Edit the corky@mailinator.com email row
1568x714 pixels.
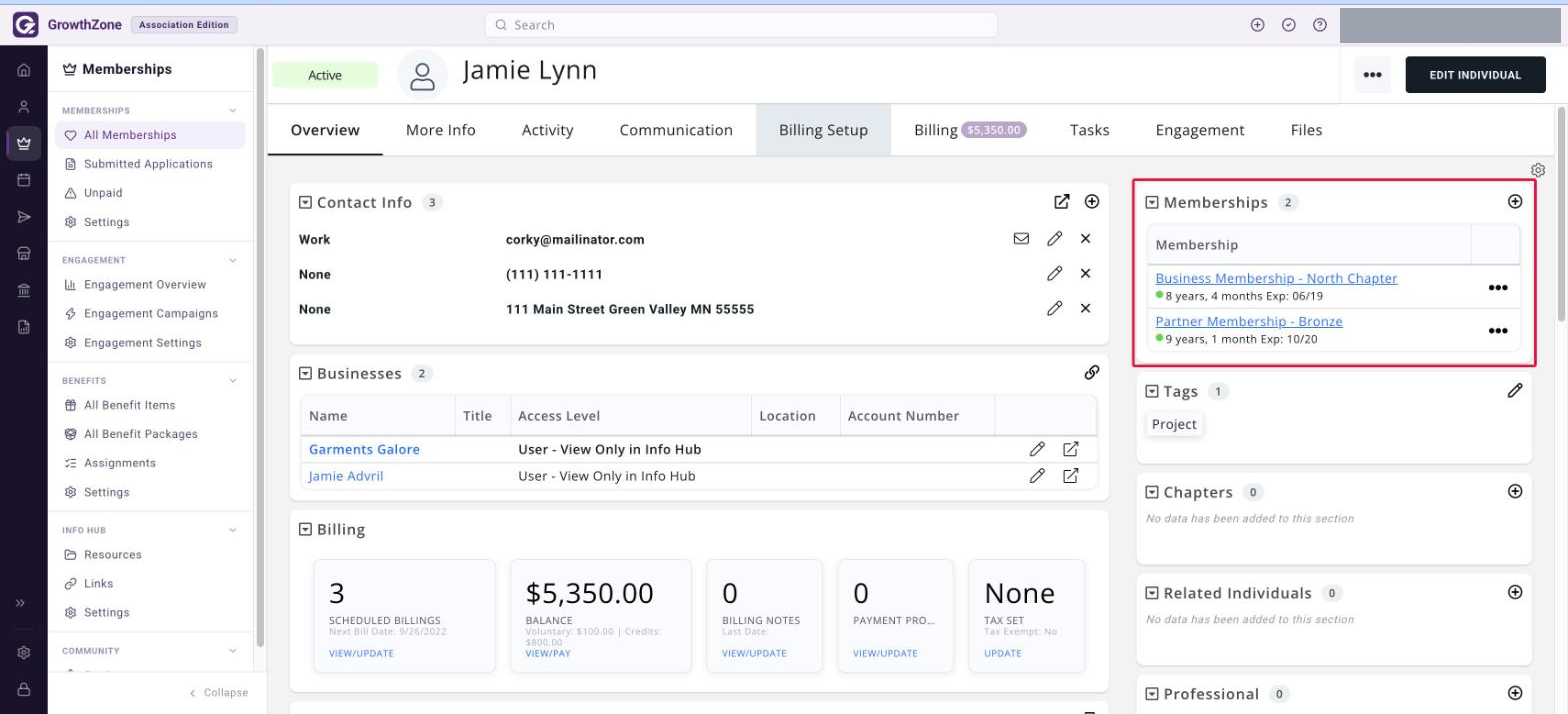point(1054,239)
